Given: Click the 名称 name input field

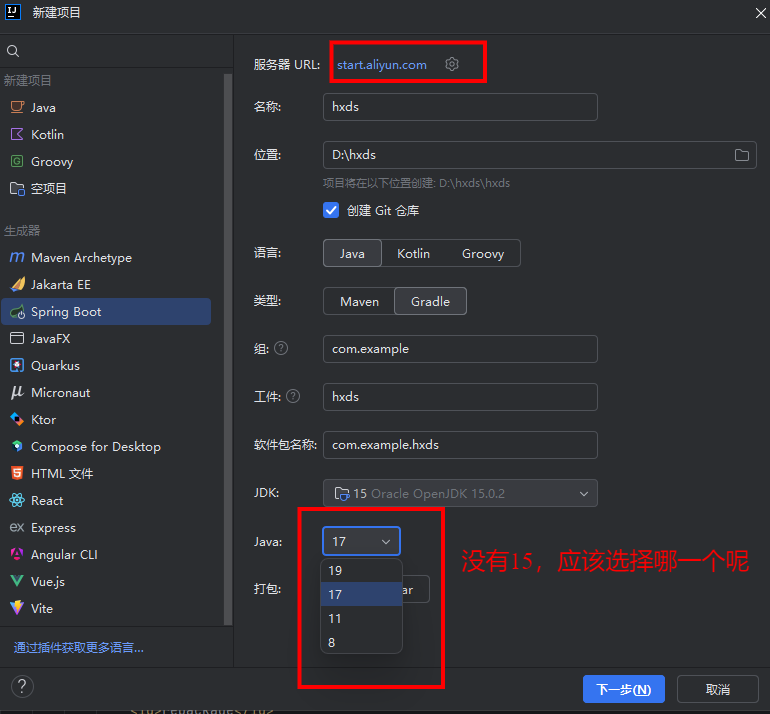Looking at the screenshot, I should point(460,107).
